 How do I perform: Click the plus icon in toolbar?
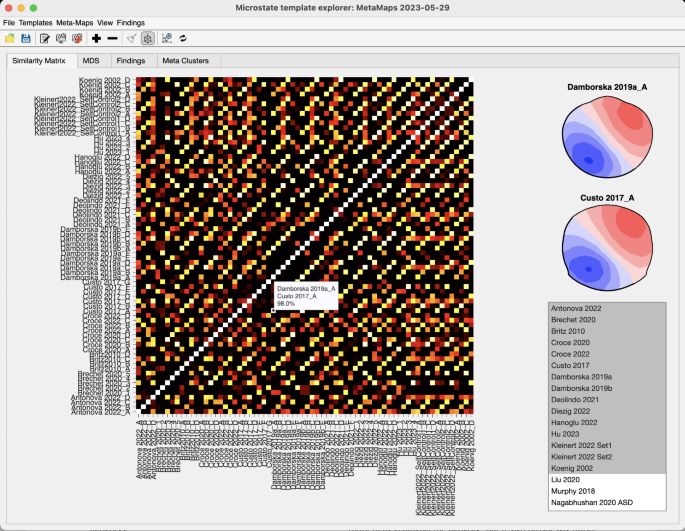(96, 38)
